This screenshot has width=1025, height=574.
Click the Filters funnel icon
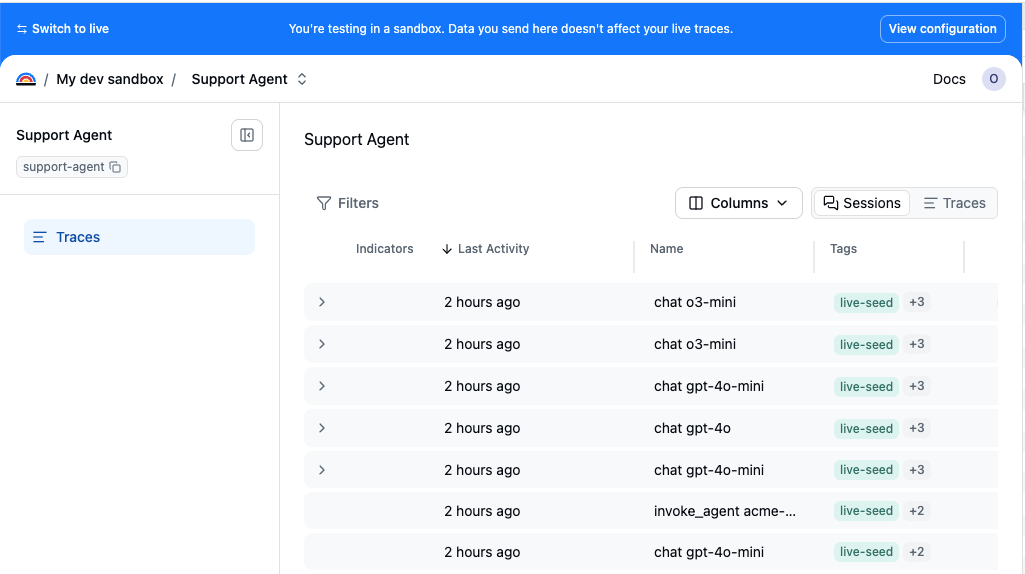(x=324, y=203)
